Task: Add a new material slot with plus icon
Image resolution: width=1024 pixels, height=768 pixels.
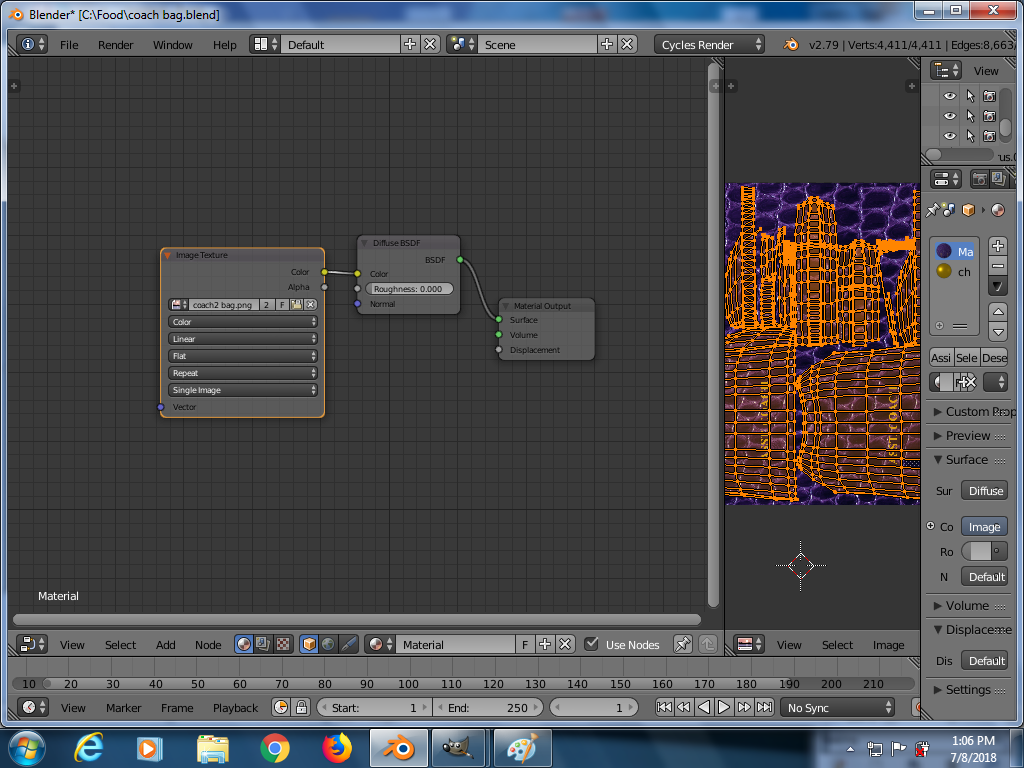Action: coord(997,246)
